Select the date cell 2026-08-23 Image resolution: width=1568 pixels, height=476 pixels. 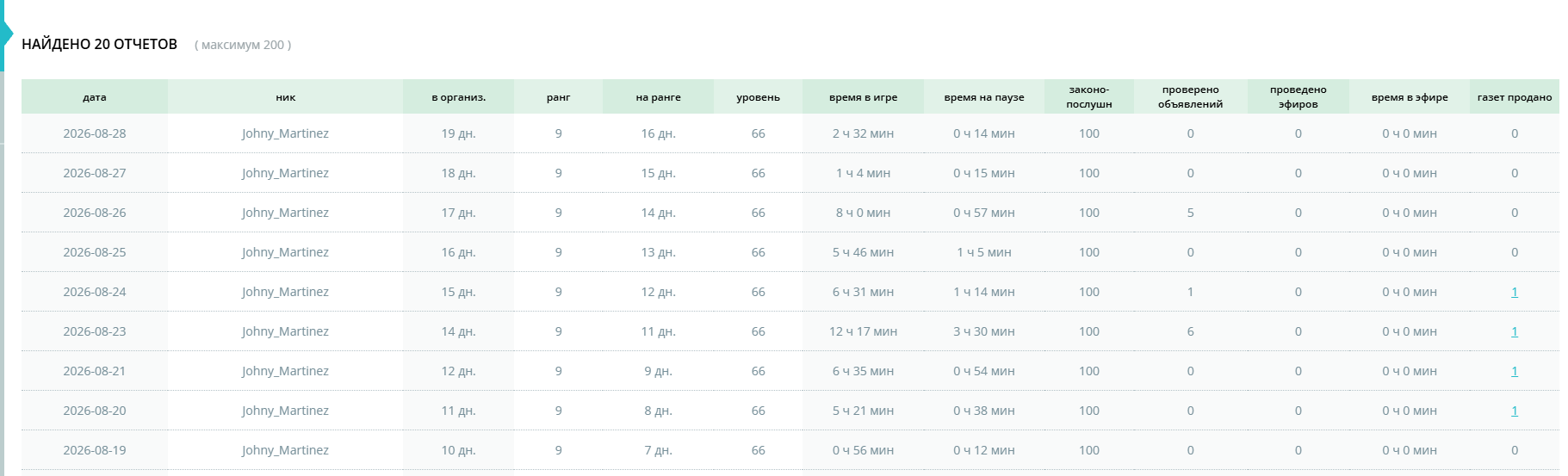coord(95,331)
